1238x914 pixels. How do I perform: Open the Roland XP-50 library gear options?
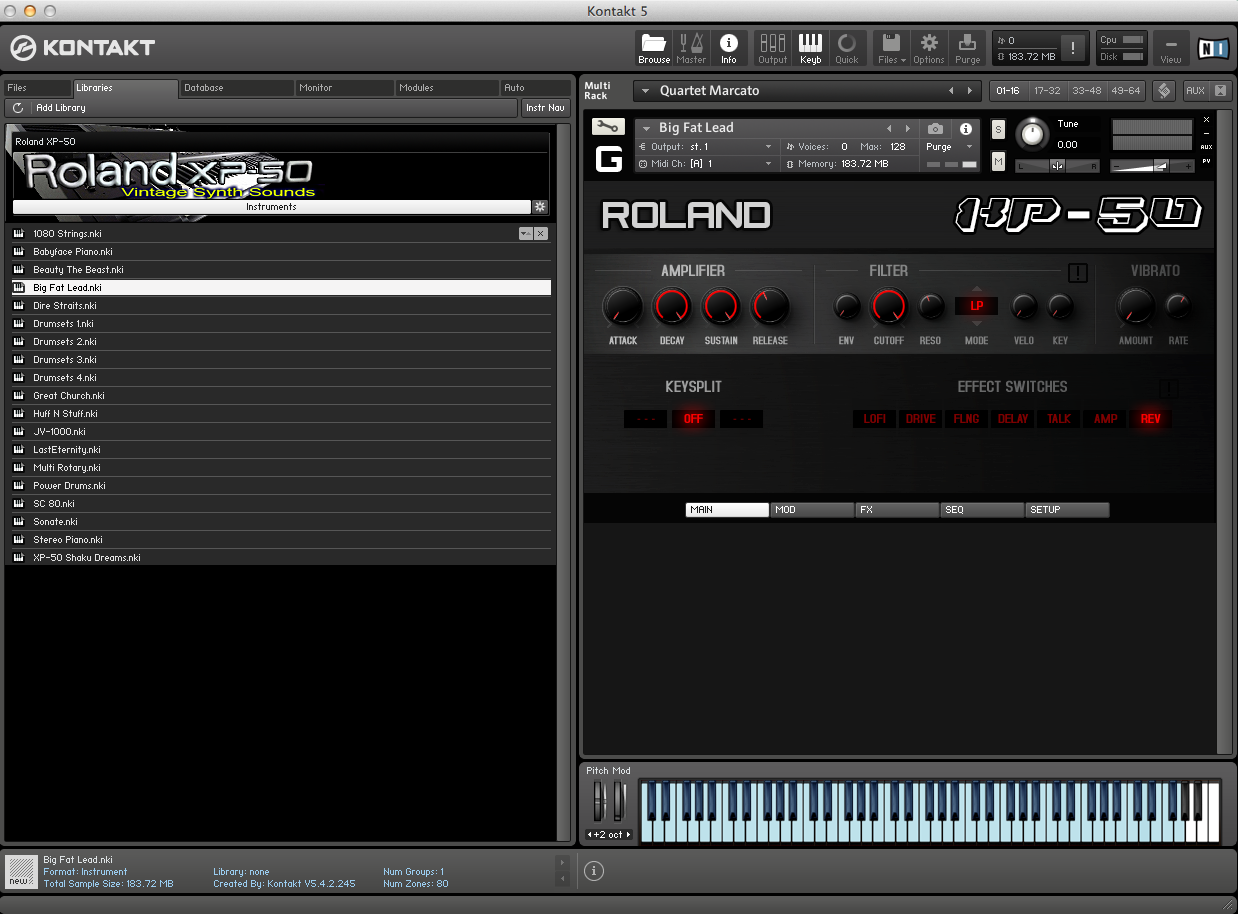coord(540,207)
